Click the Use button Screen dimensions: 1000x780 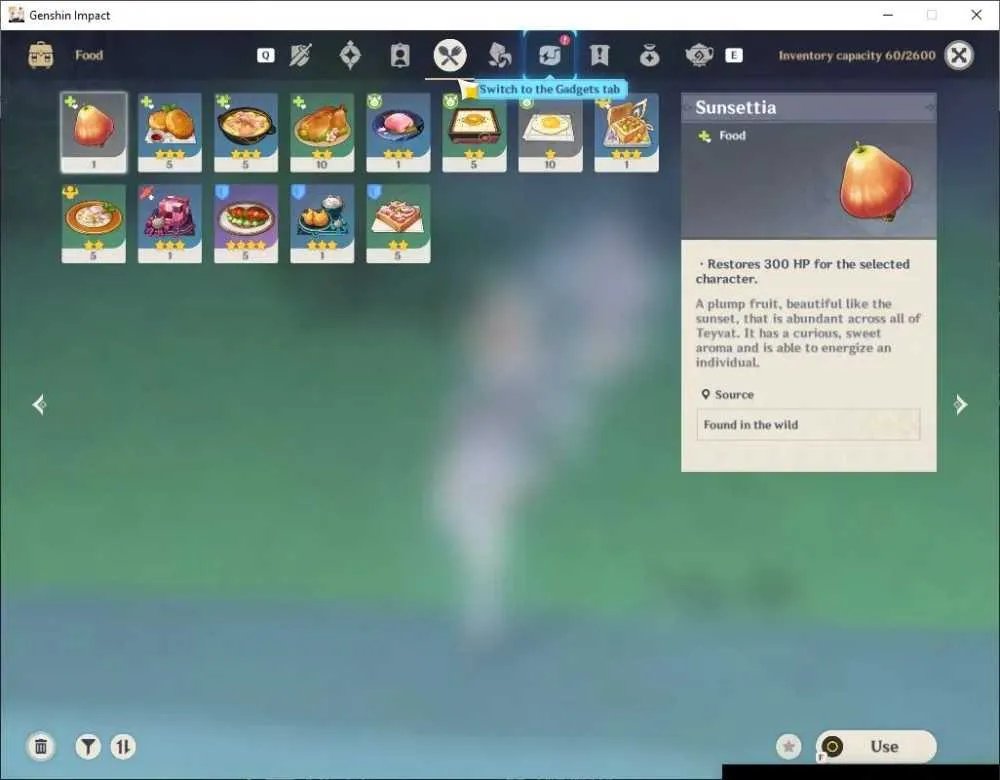pyautogui.click(x=876, y=746)
